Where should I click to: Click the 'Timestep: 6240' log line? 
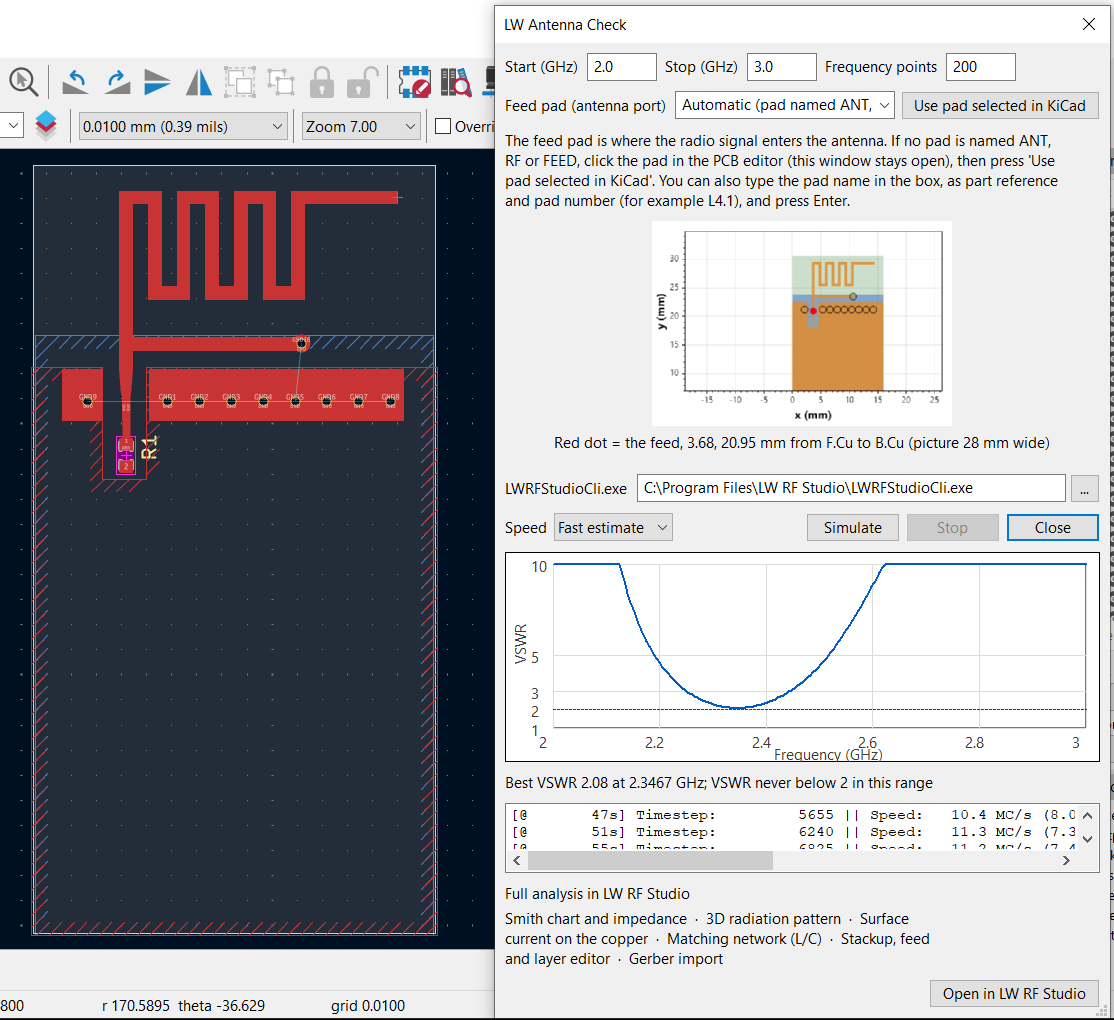tap(793, 832)
